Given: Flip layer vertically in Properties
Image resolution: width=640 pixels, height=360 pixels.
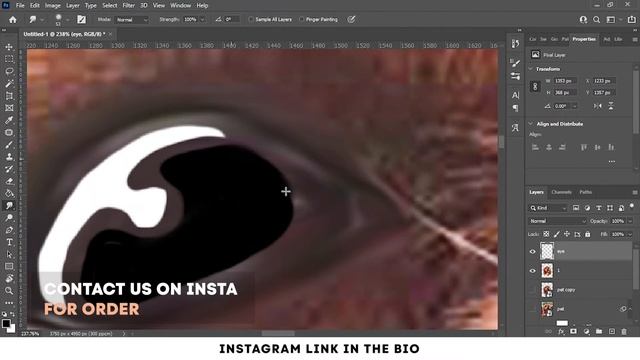Looking at the screenshot, I should click(611, 106).
